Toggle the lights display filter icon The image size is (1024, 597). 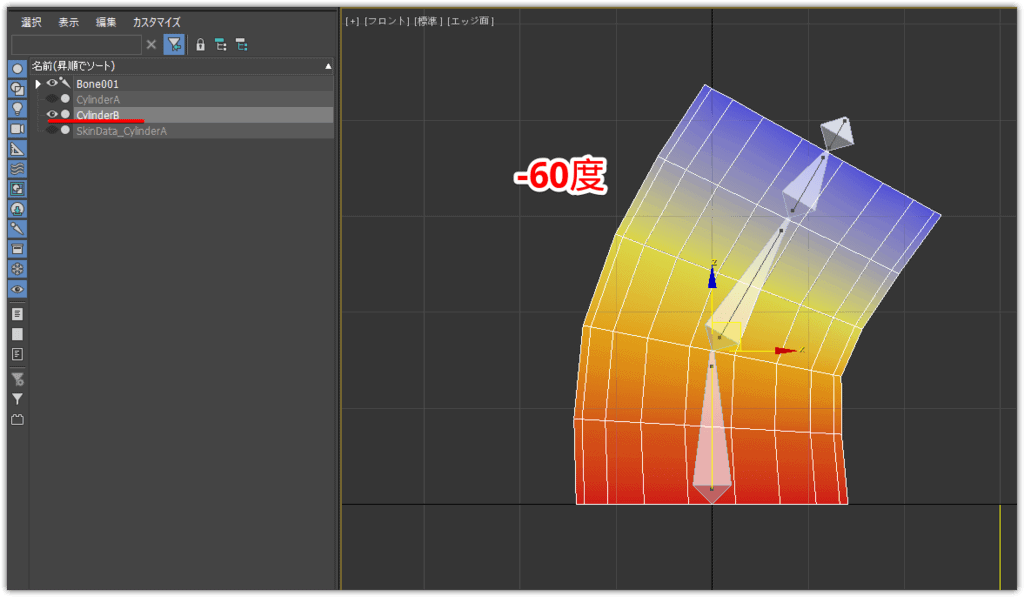tap(17, 109)
